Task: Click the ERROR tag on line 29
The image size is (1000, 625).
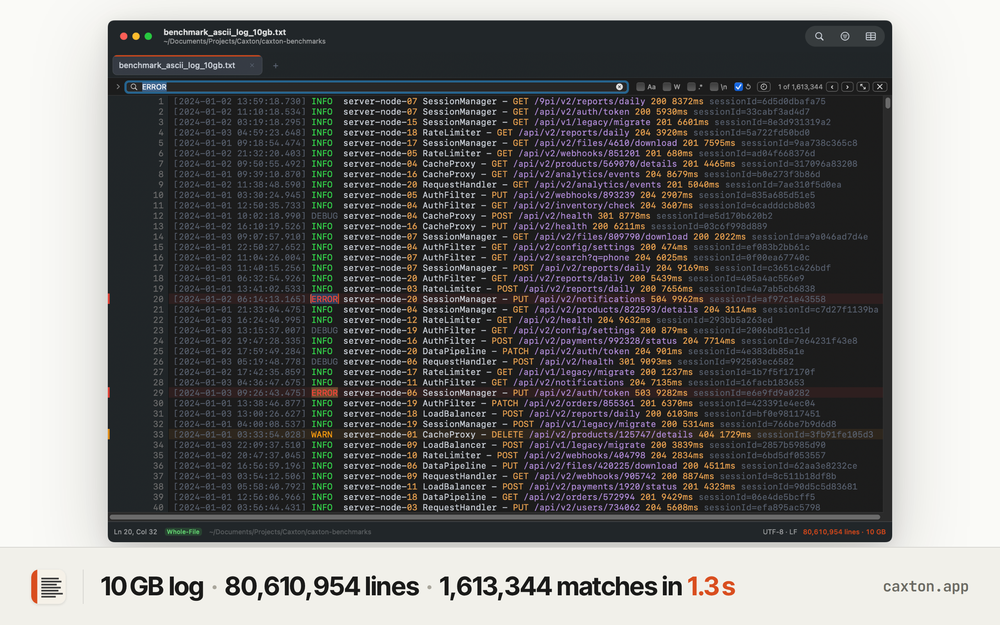Action: tap(325, 393)
